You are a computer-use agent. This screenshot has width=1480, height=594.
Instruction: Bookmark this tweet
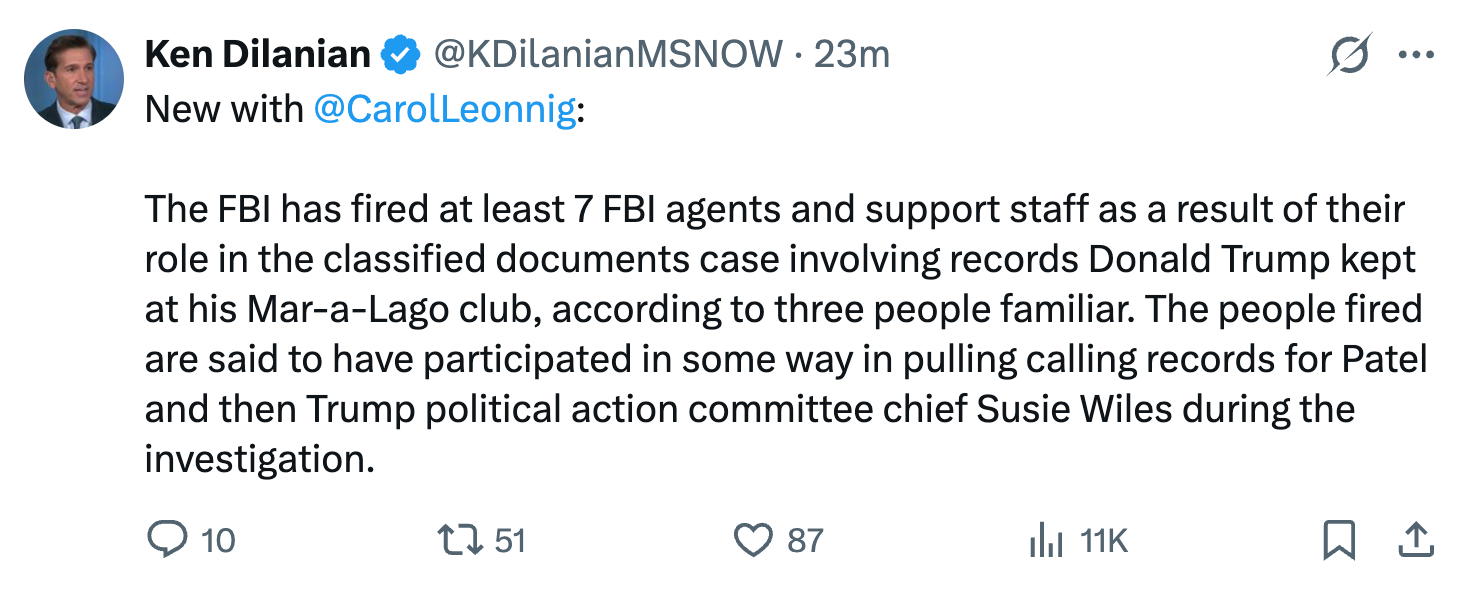click(x=1339, y=540)
